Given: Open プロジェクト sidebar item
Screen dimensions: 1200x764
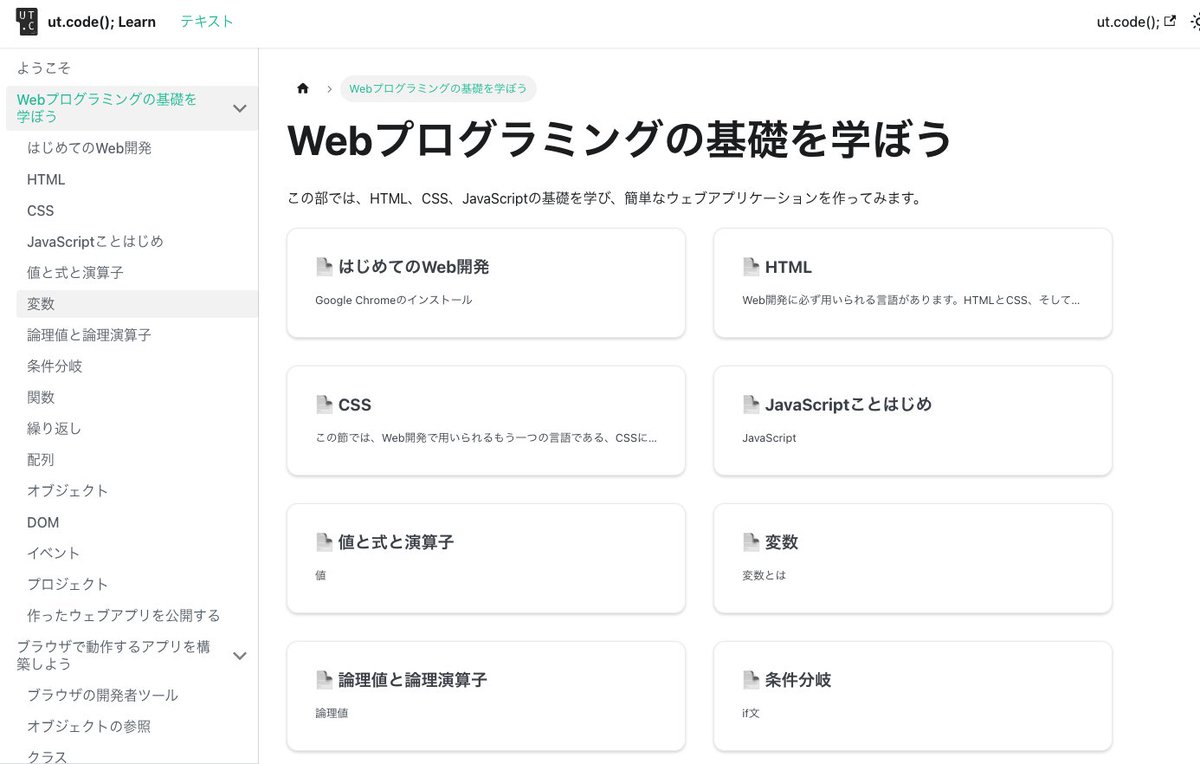Looking at the screenshot, I should [68, 584].
